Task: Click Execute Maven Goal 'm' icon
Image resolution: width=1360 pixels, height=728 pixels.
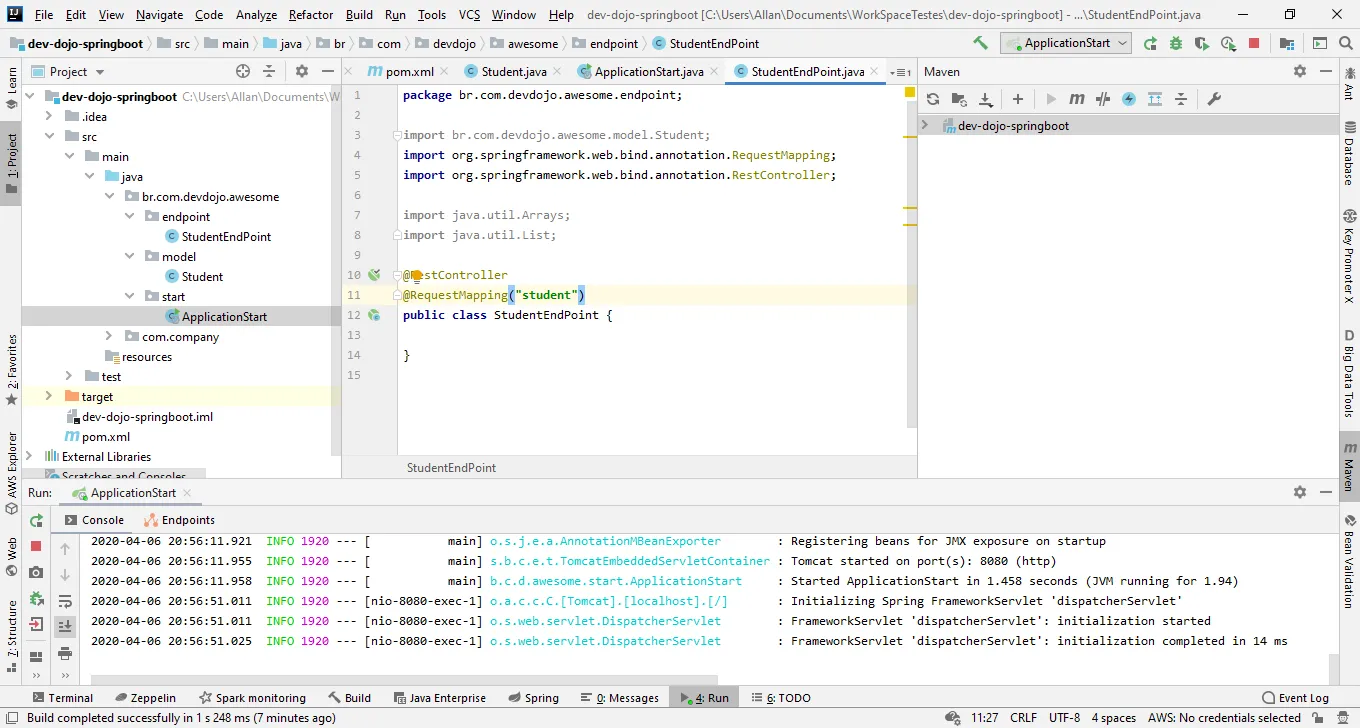Action: 1077,99
